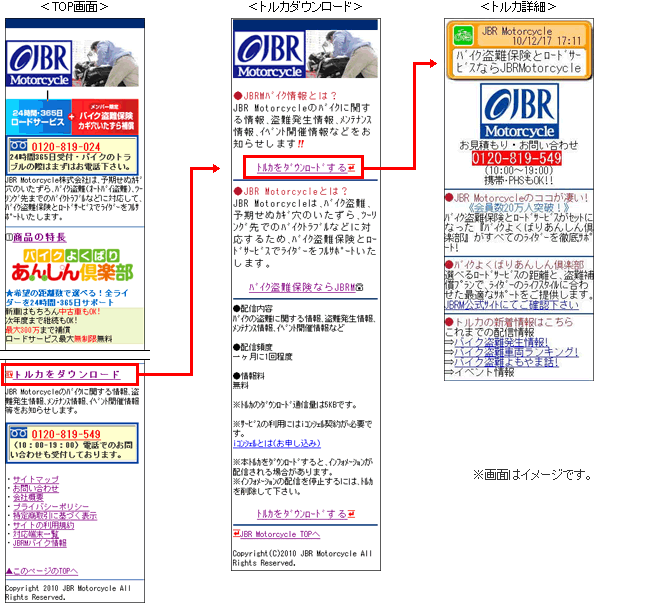Click the 携帯・PHSもOK!! text

point(519,180)
